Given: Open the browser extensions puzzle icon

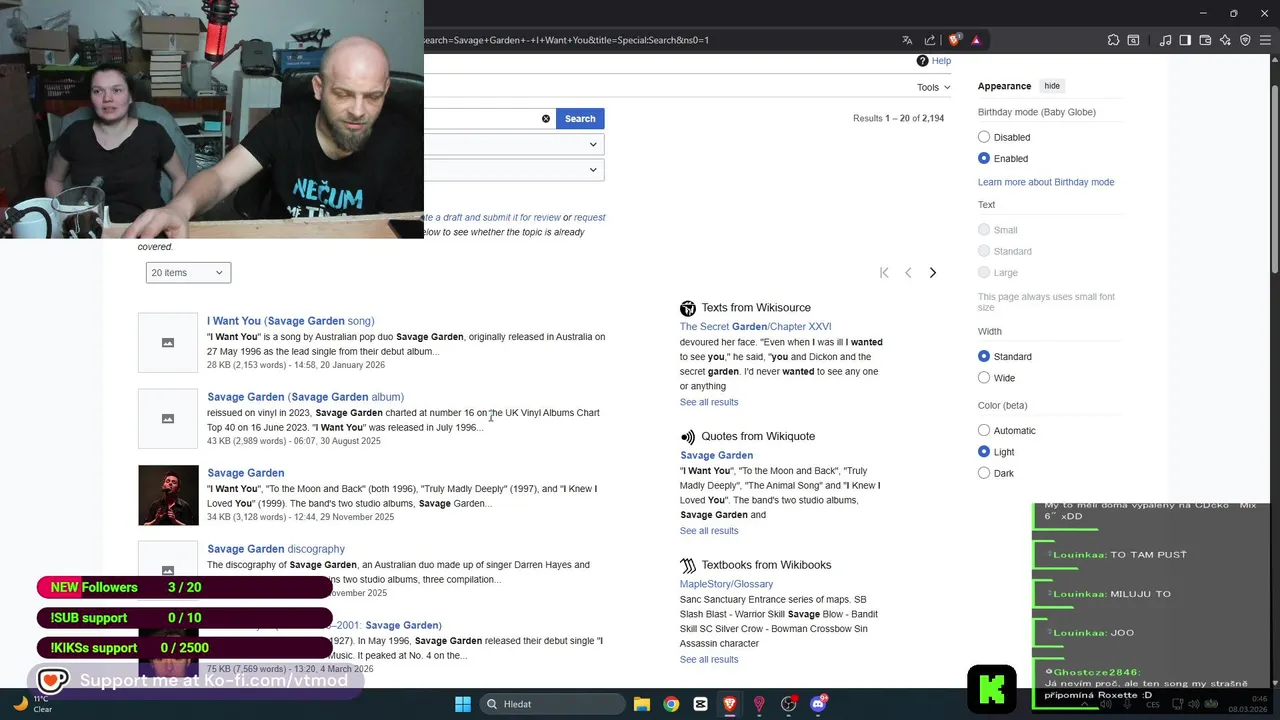Looking at the screenshot, I should coord(1113,40).
